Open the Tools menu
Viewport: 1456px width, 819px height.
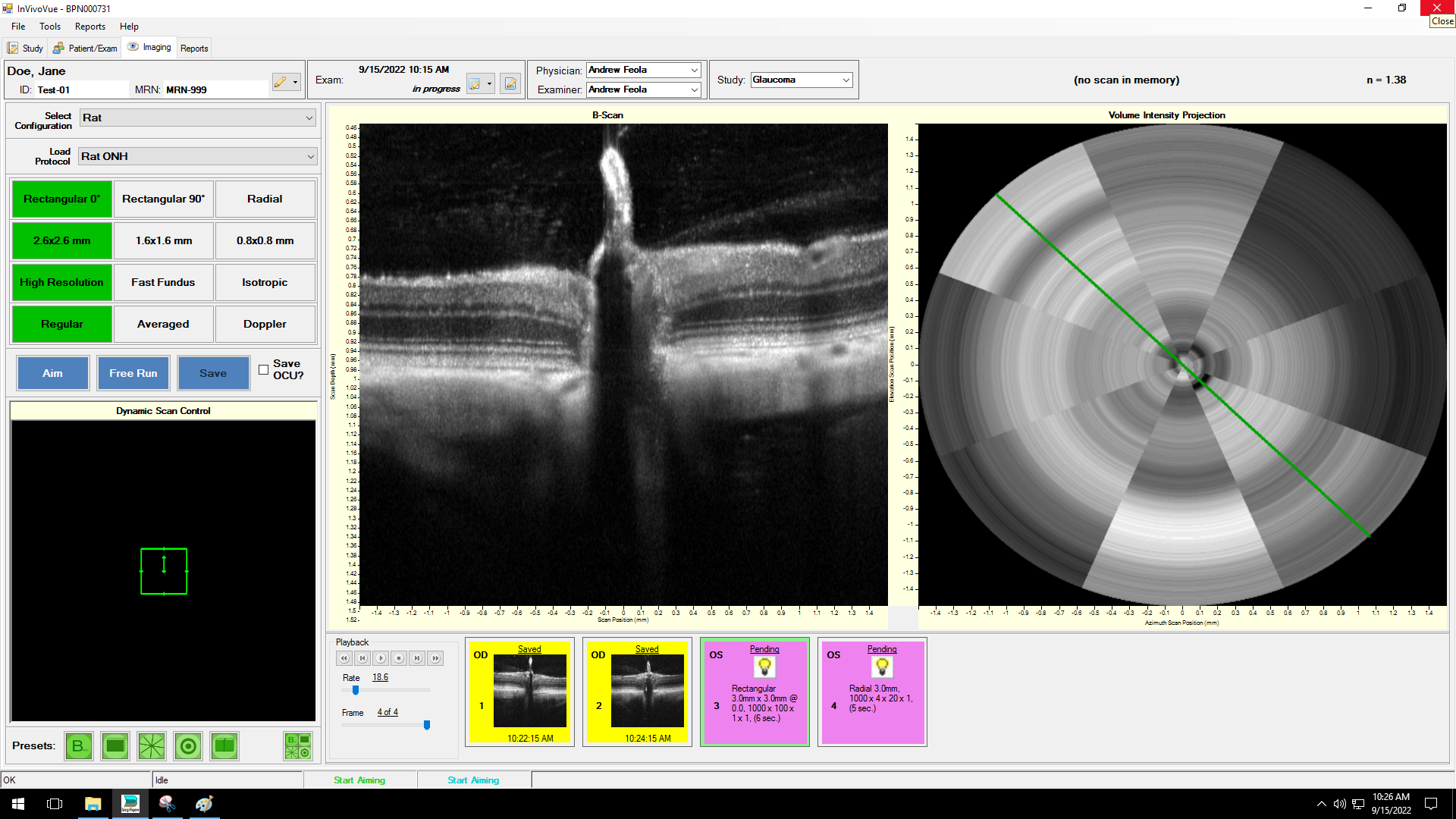(x=50, y=27)
